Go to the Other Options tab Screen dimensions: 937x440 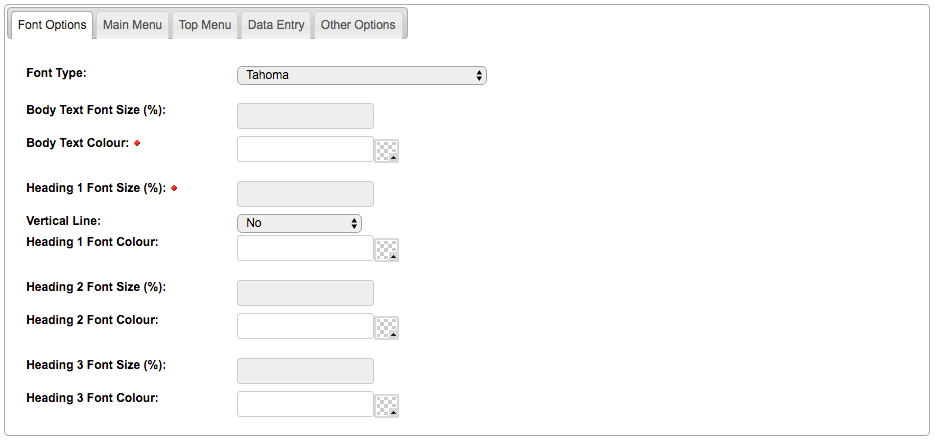pos(358,25)
